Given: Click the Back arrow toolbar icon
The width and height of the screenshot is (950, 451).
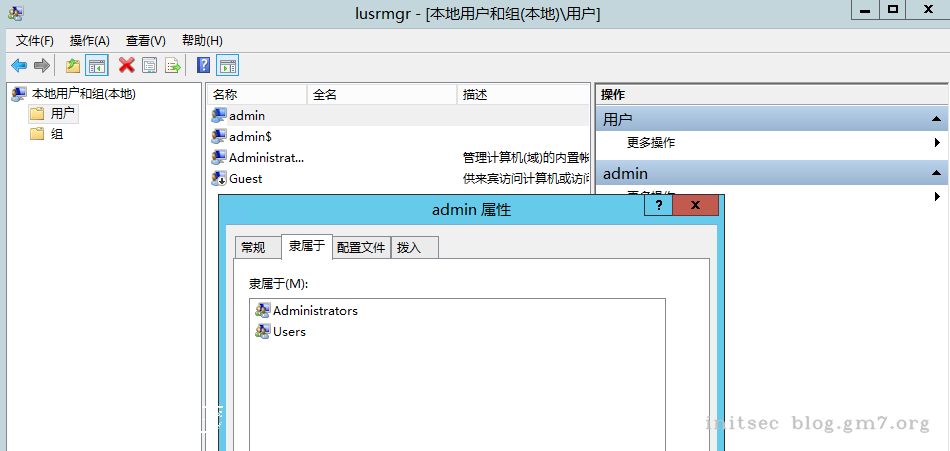Looking at the screenshot, I should (19, 66).
